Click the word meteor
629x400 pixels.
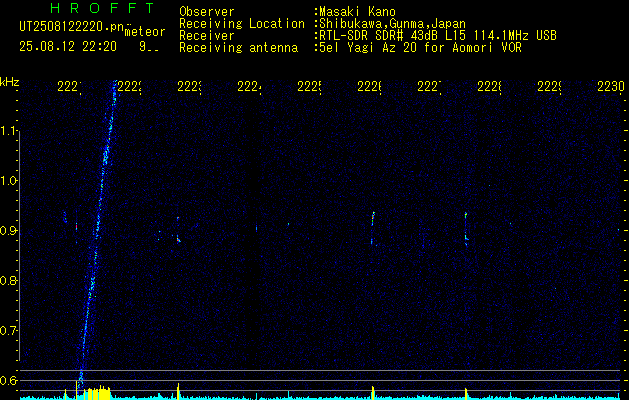pyautogui.click(x=145, y=32)
